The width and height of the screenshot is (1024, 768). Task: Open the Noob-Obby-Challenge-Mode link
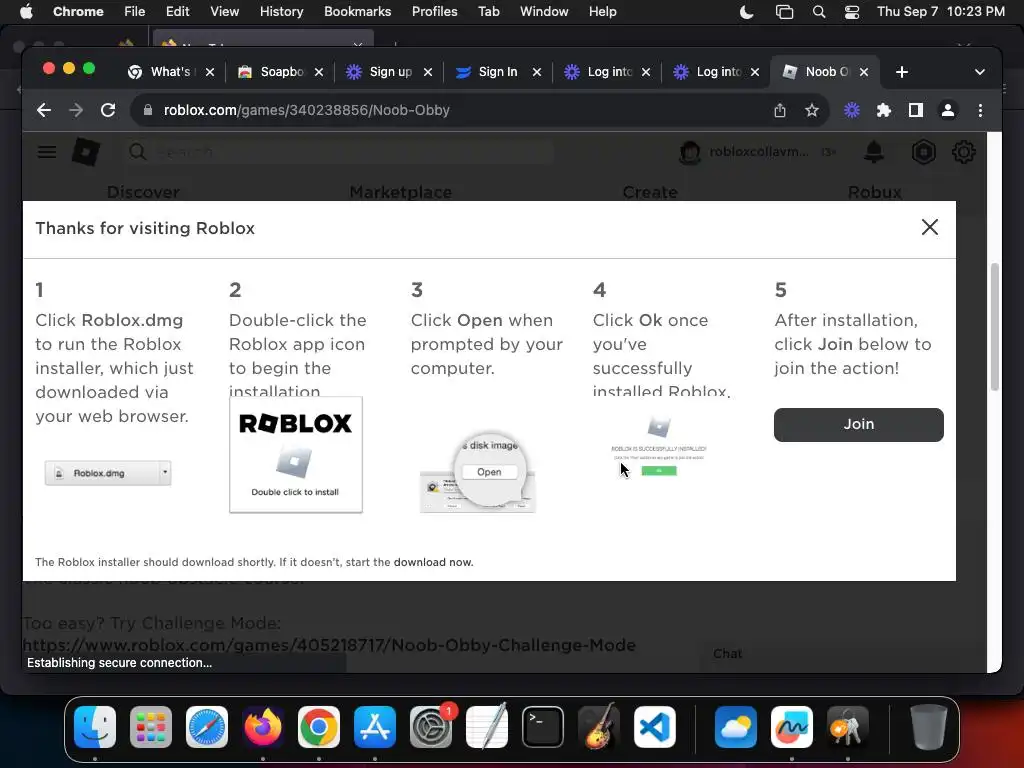(329, 645)
